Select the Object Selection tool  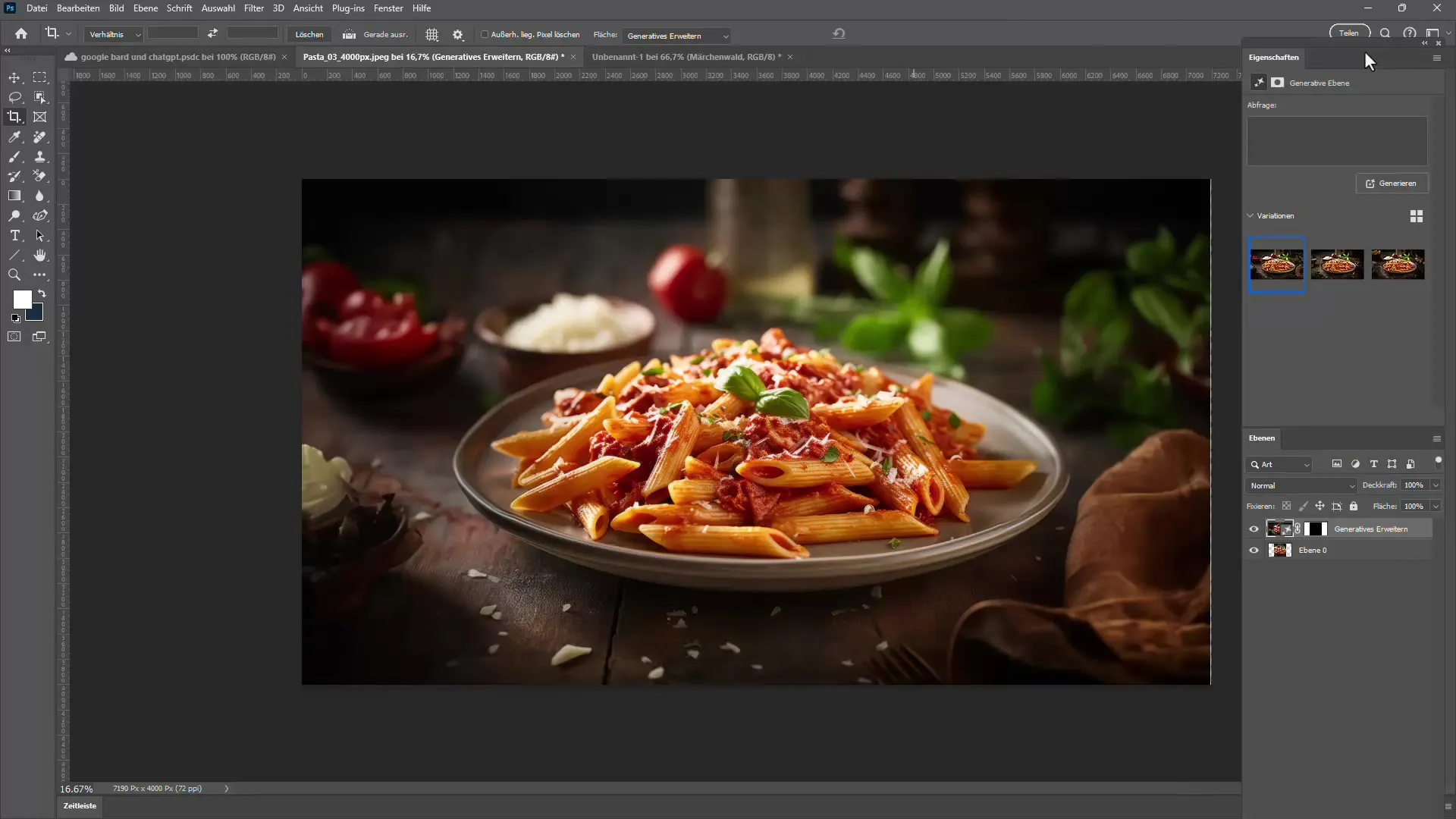(40, 97)
